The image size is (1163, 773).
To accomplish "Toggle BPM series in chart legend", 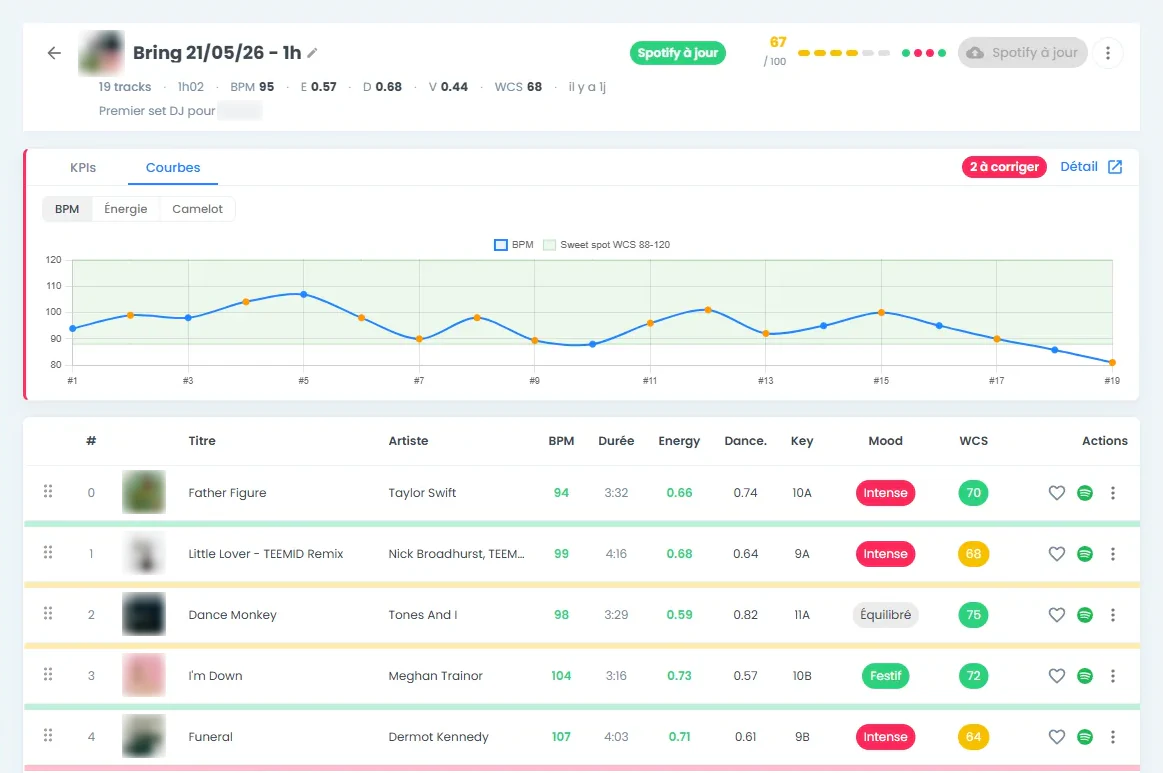I will 513,245.
